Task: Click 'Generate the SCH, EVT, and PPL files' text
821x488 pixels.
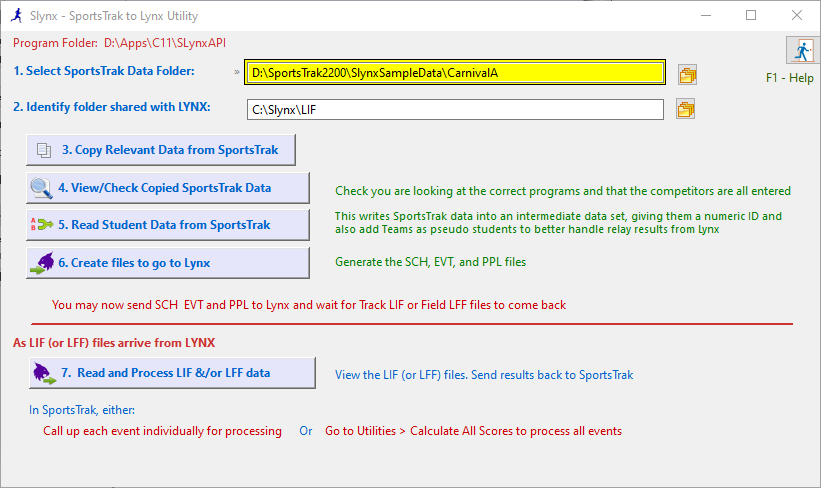Action: [430, 262]
